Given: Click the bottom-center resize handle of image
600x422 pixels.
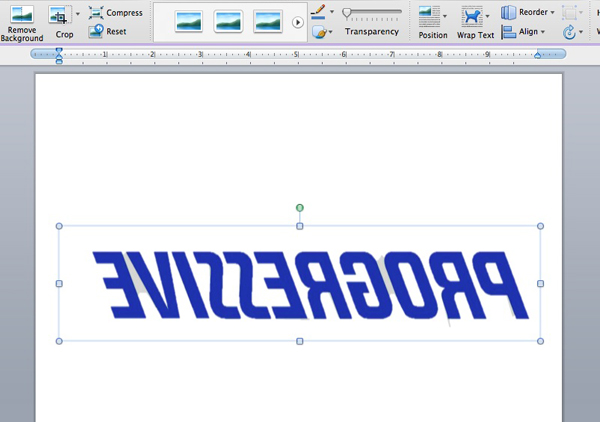Looking at the screenshot, I should (x=300, y=341).
